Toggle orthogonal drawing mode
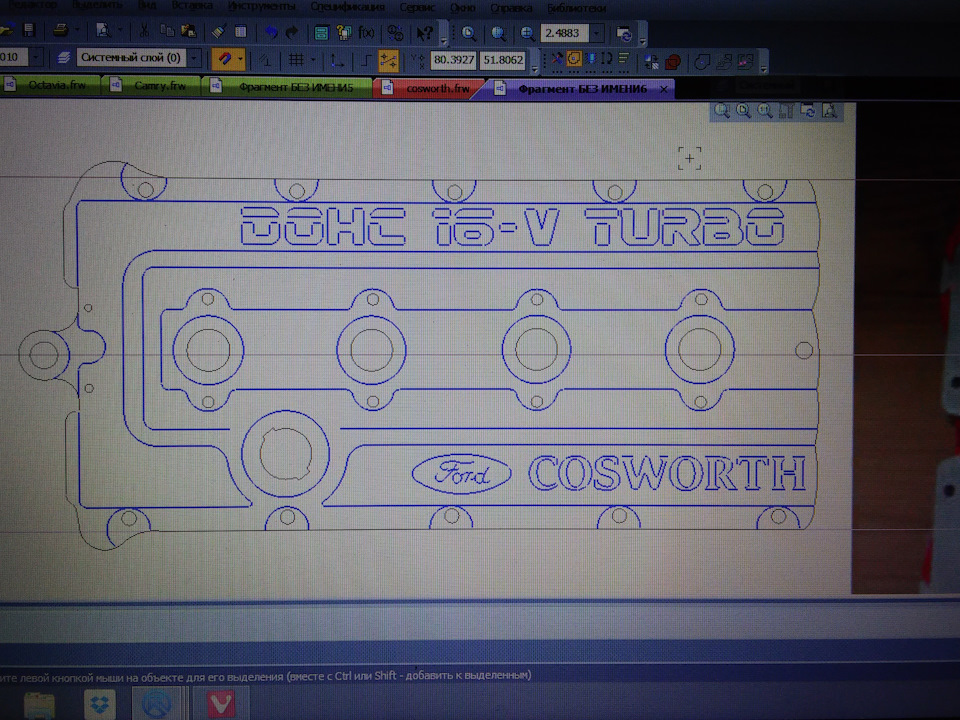The image size is (960, 720). (x=366, y=60)
